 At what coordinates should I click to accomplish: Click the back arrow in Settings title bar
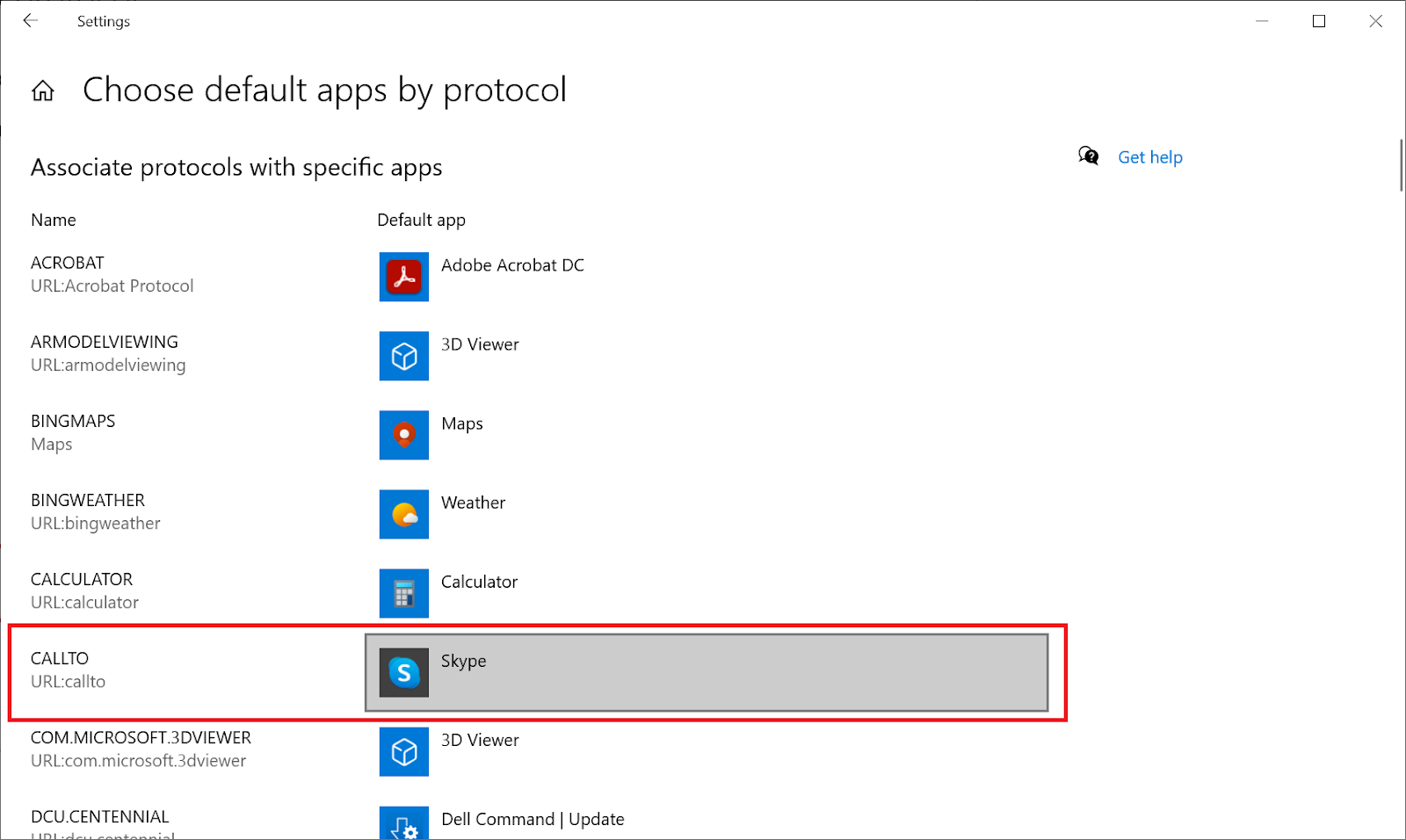tap(31, 20)
